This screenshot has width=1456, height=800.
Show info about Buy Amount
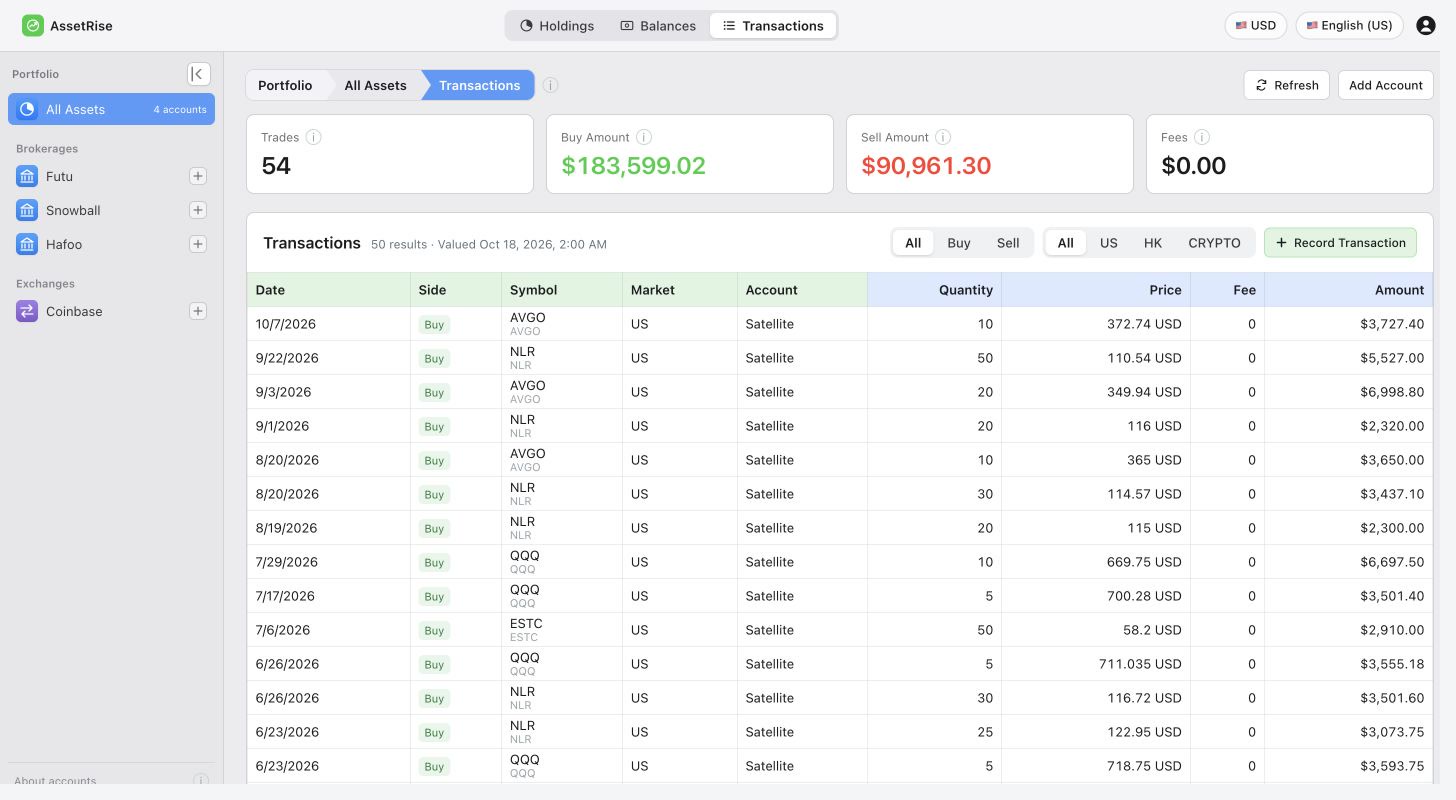pyautogui.click(x=644, y=137)
